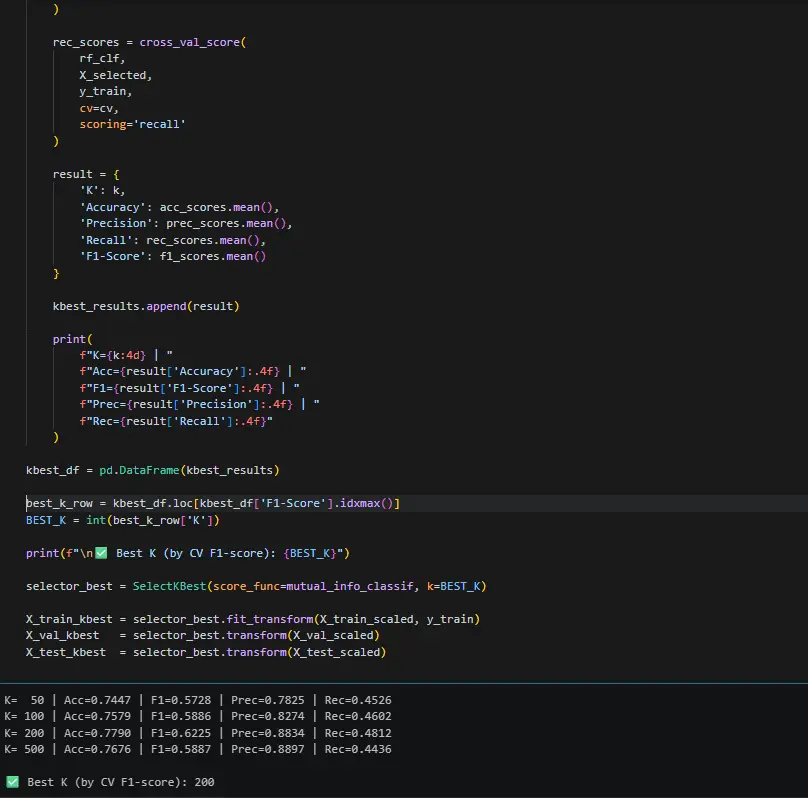
Task: Click the X_val_kbest assignment line
Action: (x=203, y=635)
